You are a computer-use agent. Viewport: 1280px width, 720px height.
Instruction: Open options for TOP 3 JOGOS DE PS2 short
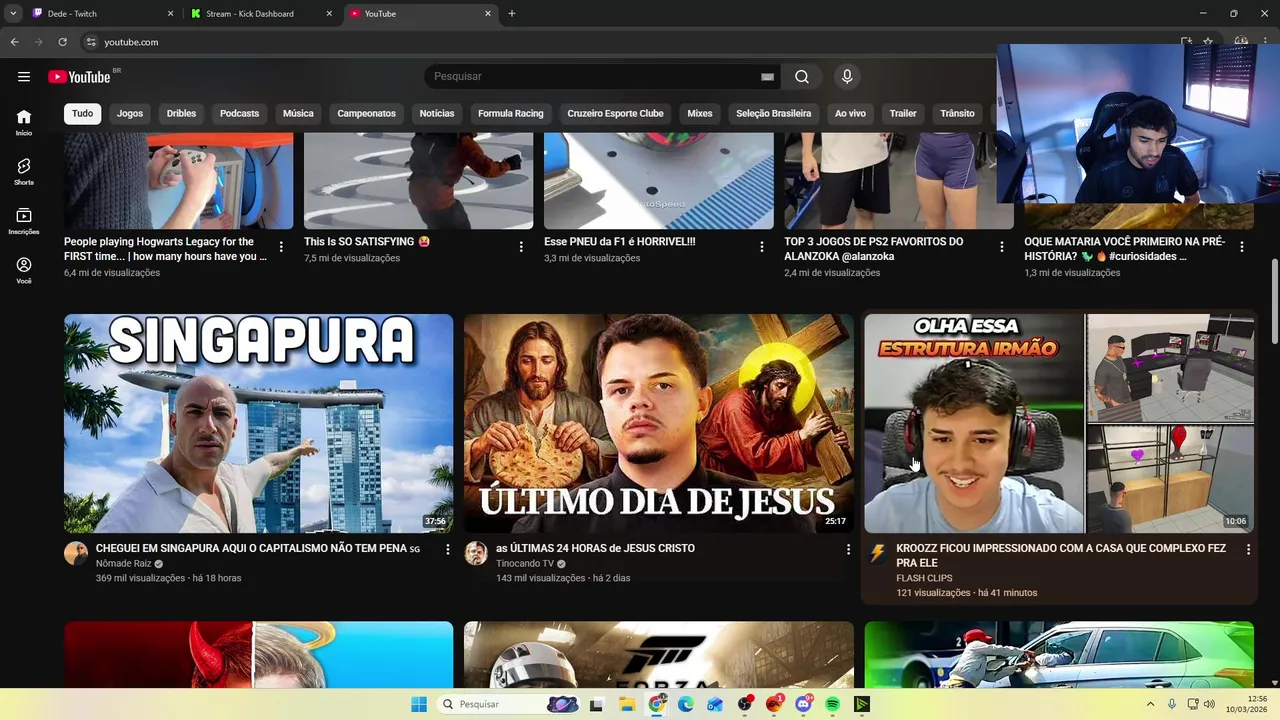(1001, 247)
